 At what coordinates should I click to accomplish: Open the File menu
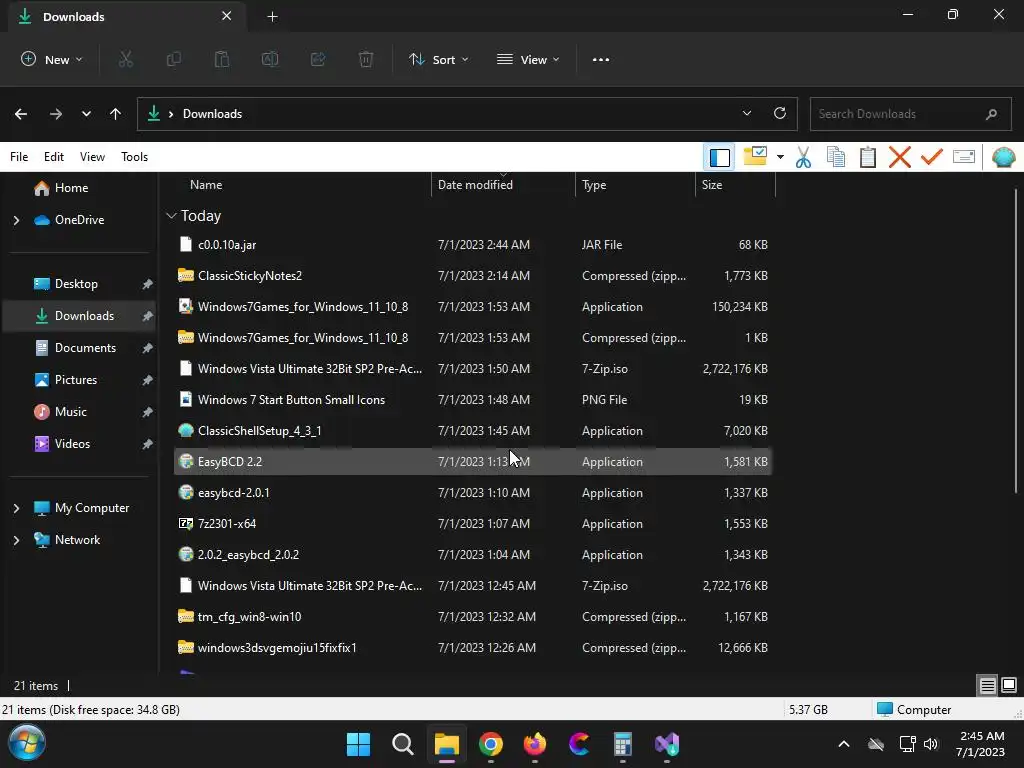(19, 157)
